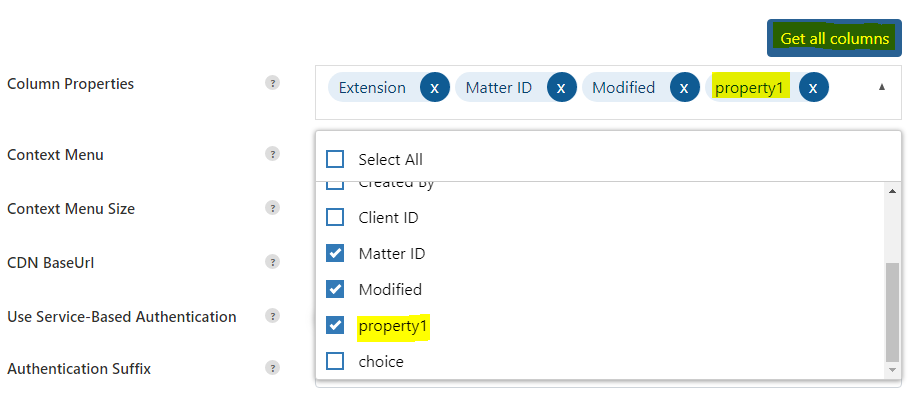Click the list scrollbar down arrow

892,370
